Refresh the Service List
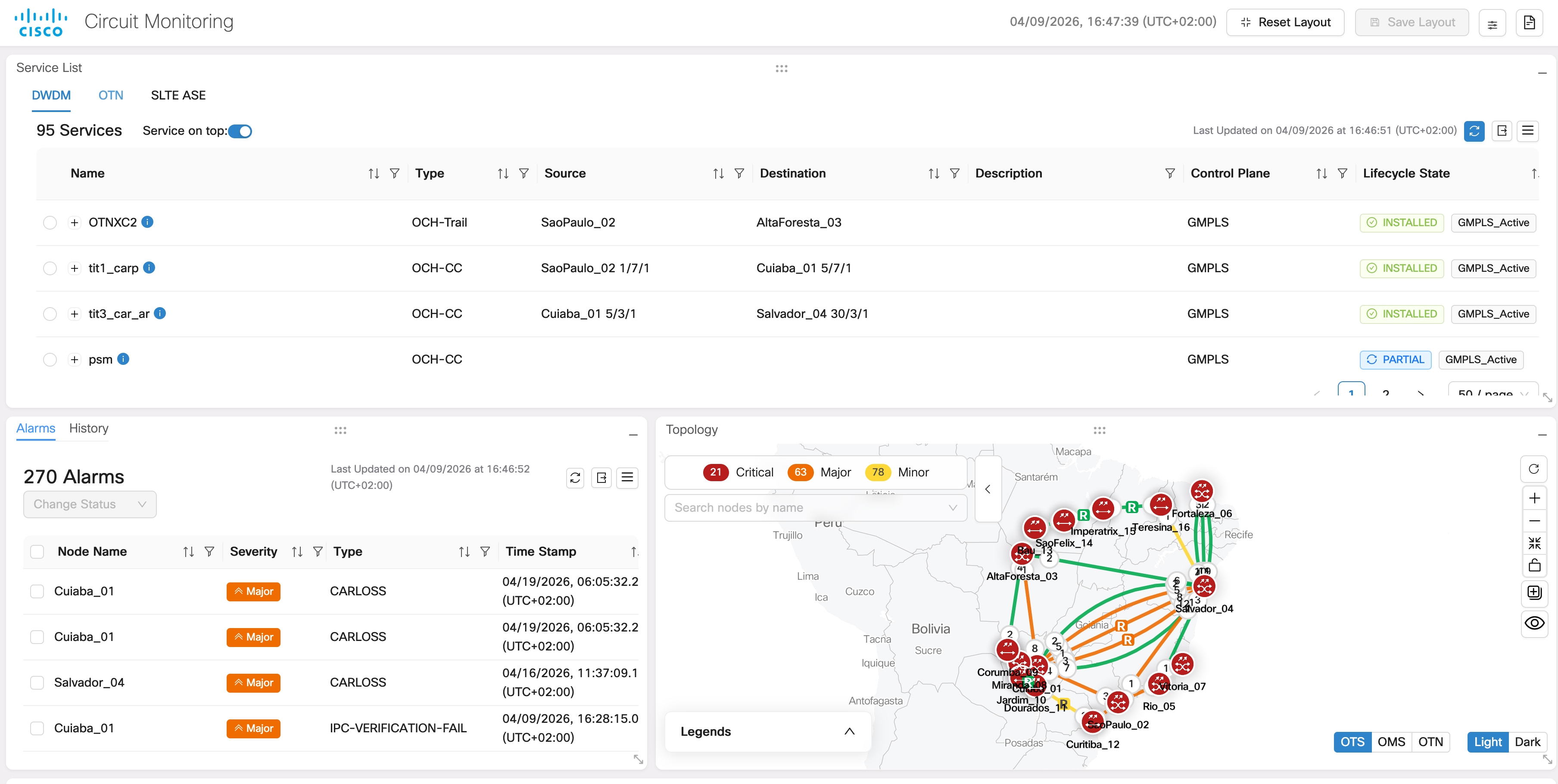Viewport: 1558px width, 784px height. (1474, 131)
